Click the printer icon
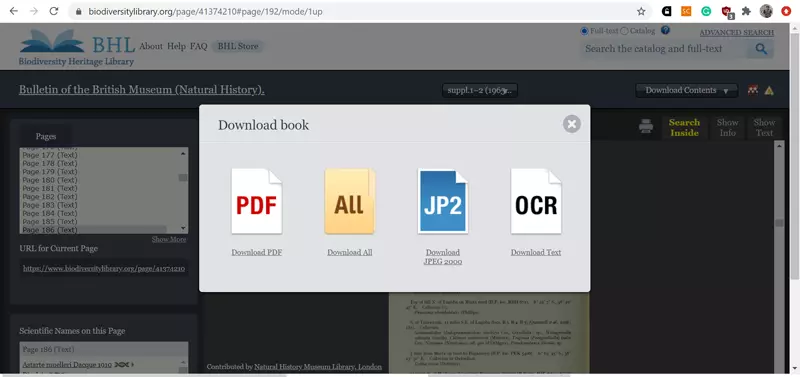800x377 pixels. click(646, 126)
